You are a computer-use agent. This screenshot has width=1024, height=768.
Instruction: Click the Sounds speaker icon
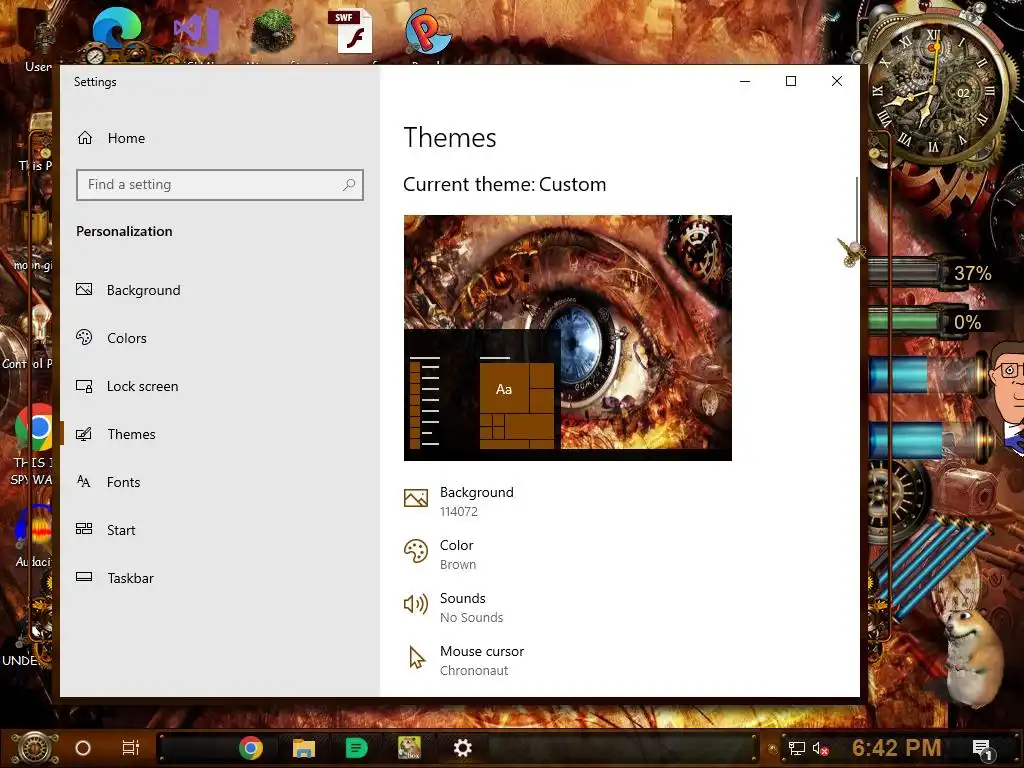(416, 604)
